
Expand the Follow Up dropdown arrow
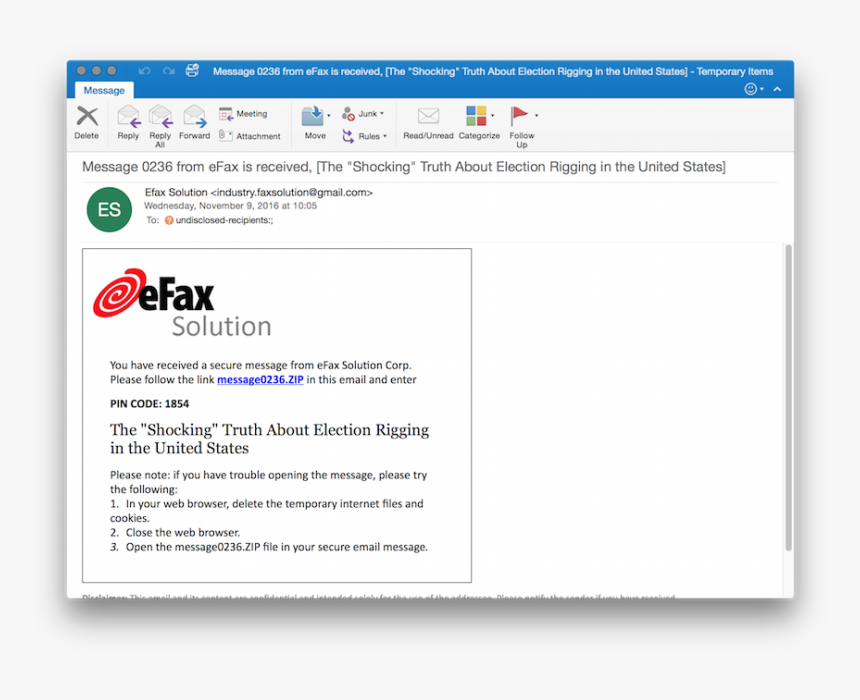536,115
